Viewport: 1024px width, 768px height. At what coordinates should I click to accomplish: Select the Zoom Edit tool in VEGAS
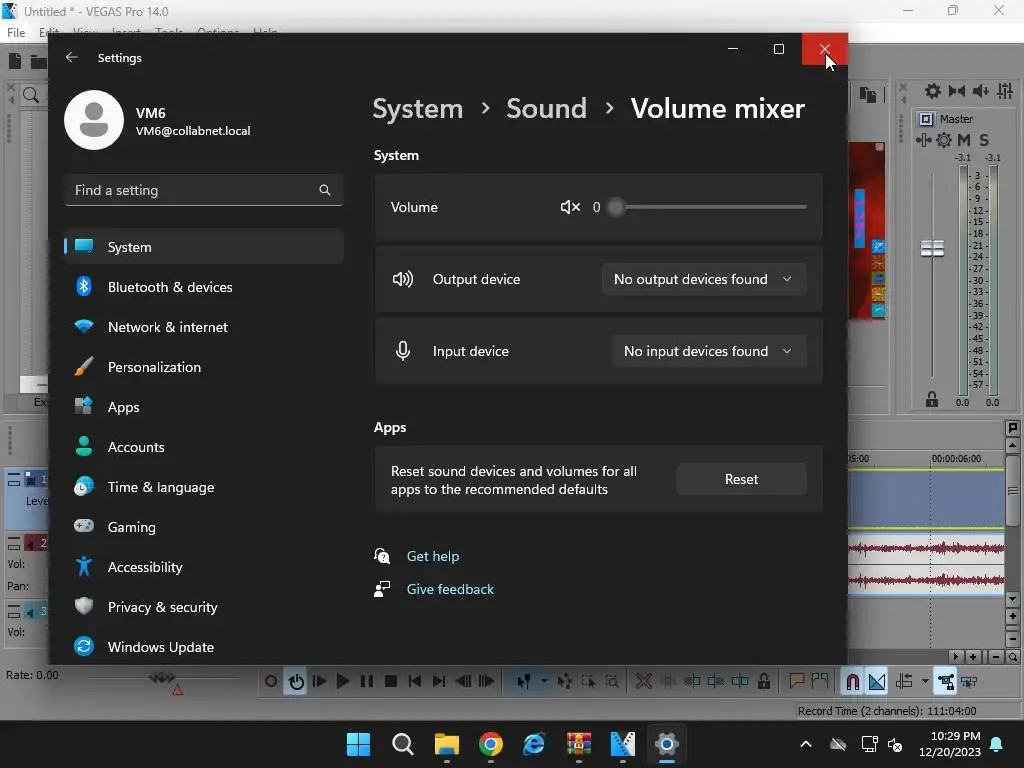point(612,681)
